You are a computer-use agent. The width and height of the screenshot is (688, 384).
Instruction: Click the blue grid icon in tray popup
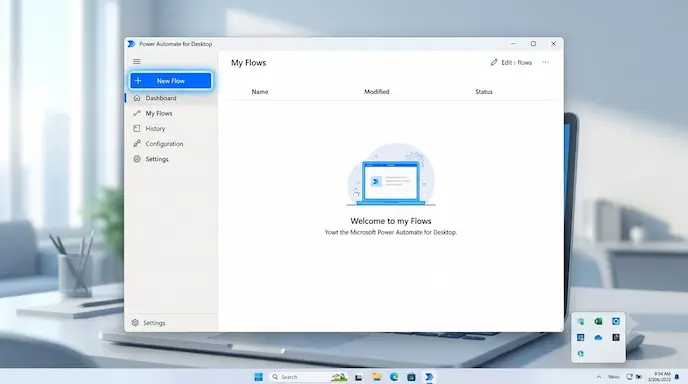pos(580,337)
